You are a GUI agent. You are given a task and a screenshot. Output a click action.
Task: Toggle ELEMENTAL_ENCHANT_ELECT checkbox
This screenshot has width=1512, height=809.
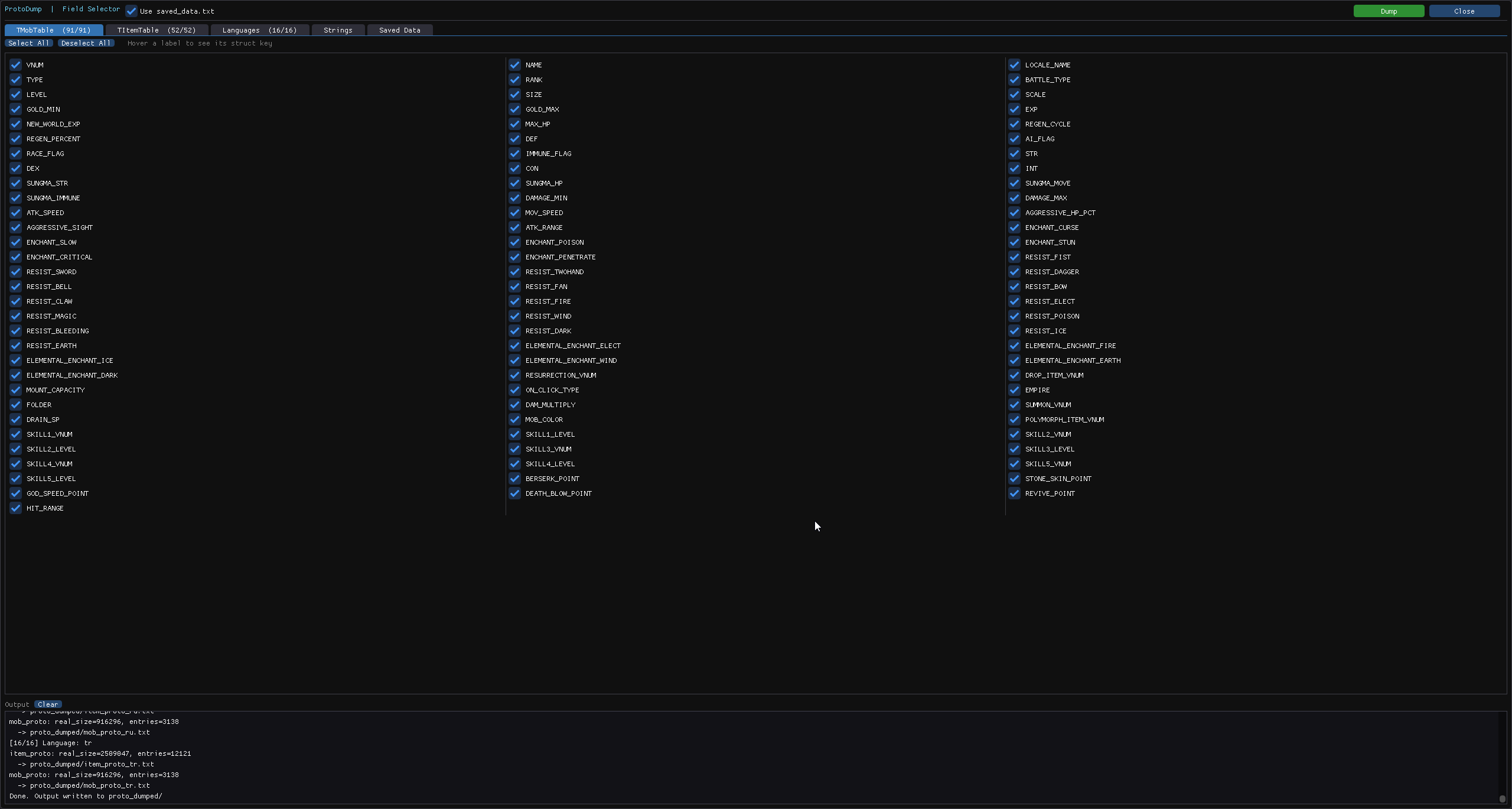coord(515,346)
